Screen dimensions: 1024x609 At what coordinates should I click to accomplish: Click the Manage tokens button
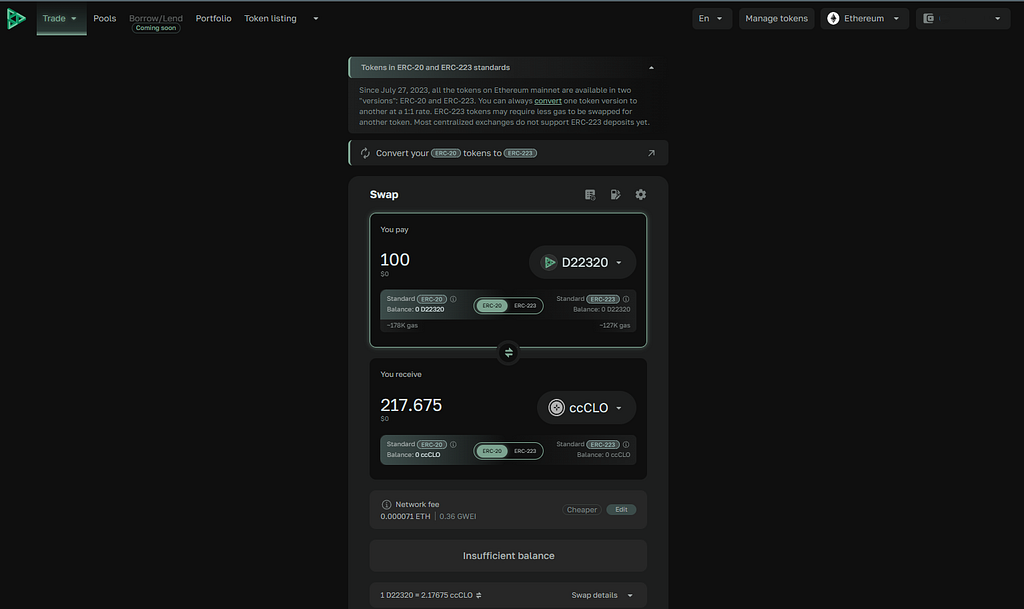[776, 18]
